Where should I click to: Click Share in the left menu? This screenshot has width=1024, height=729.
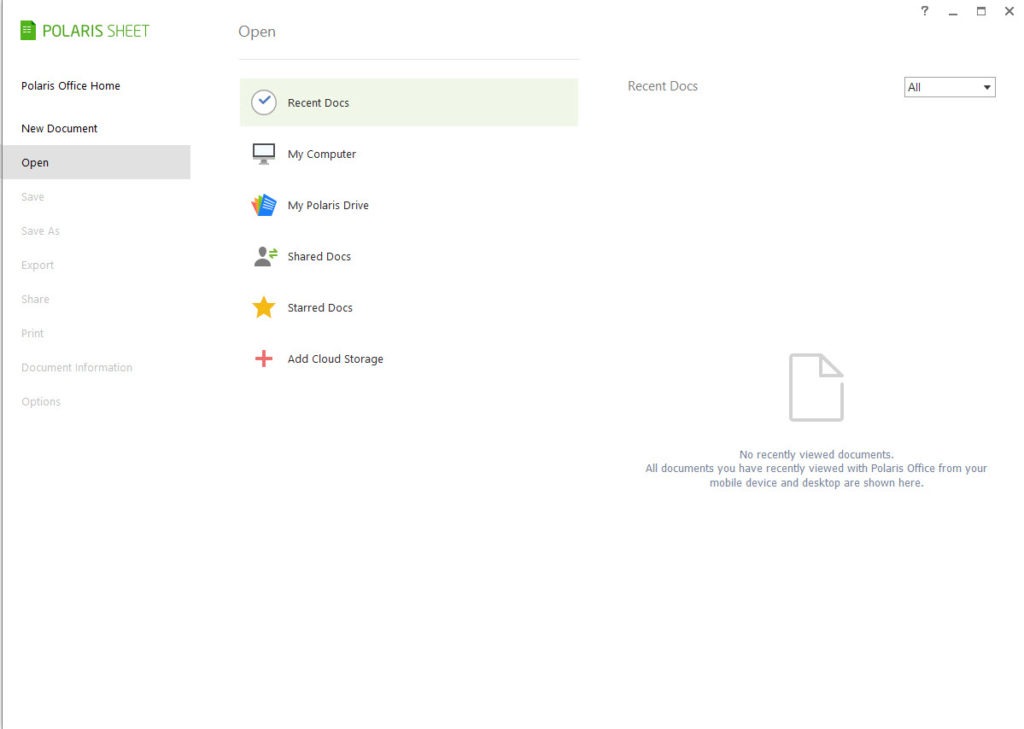tap(35, 299)
